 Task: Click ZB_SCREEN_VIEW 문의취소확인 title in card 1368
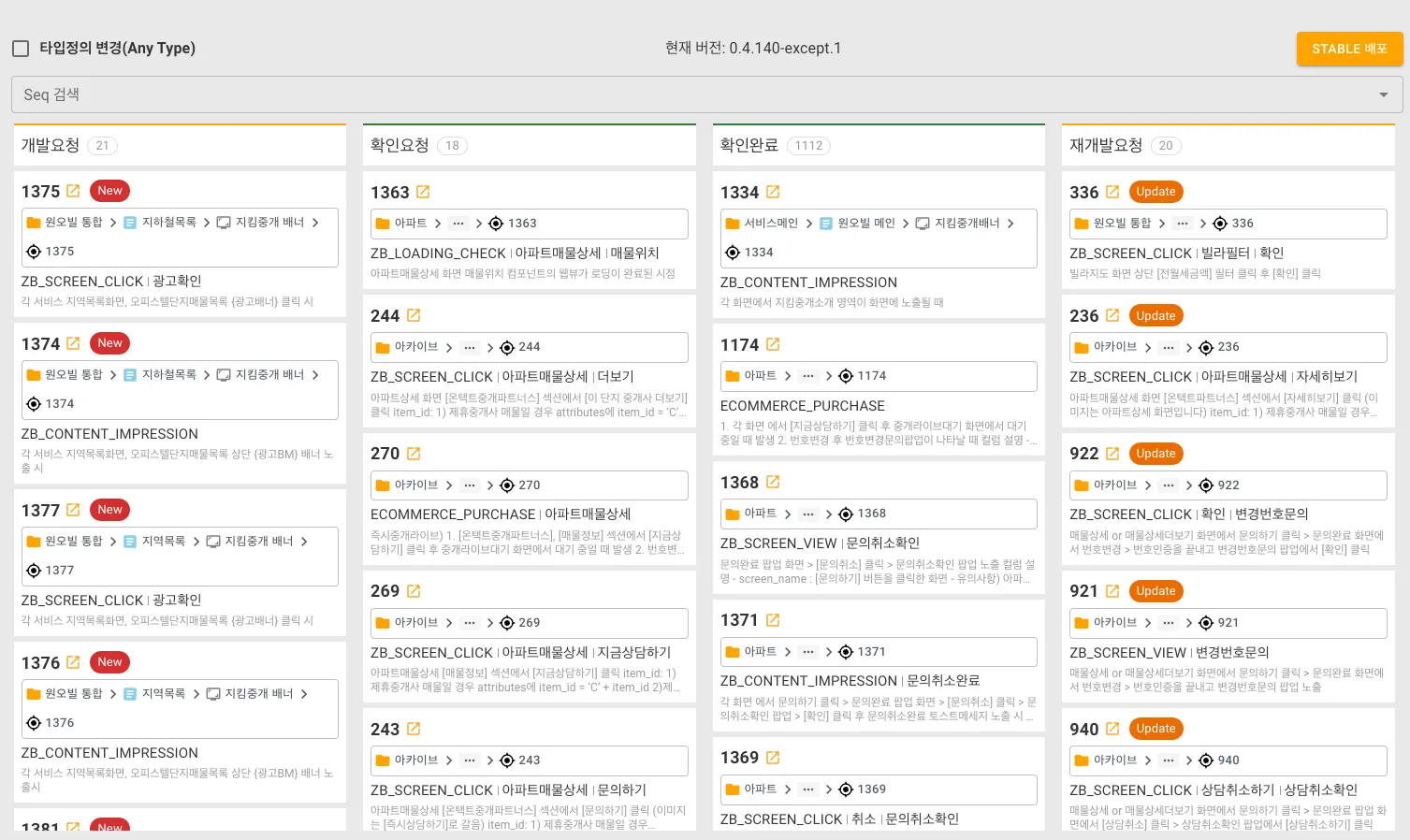(820, 543)
